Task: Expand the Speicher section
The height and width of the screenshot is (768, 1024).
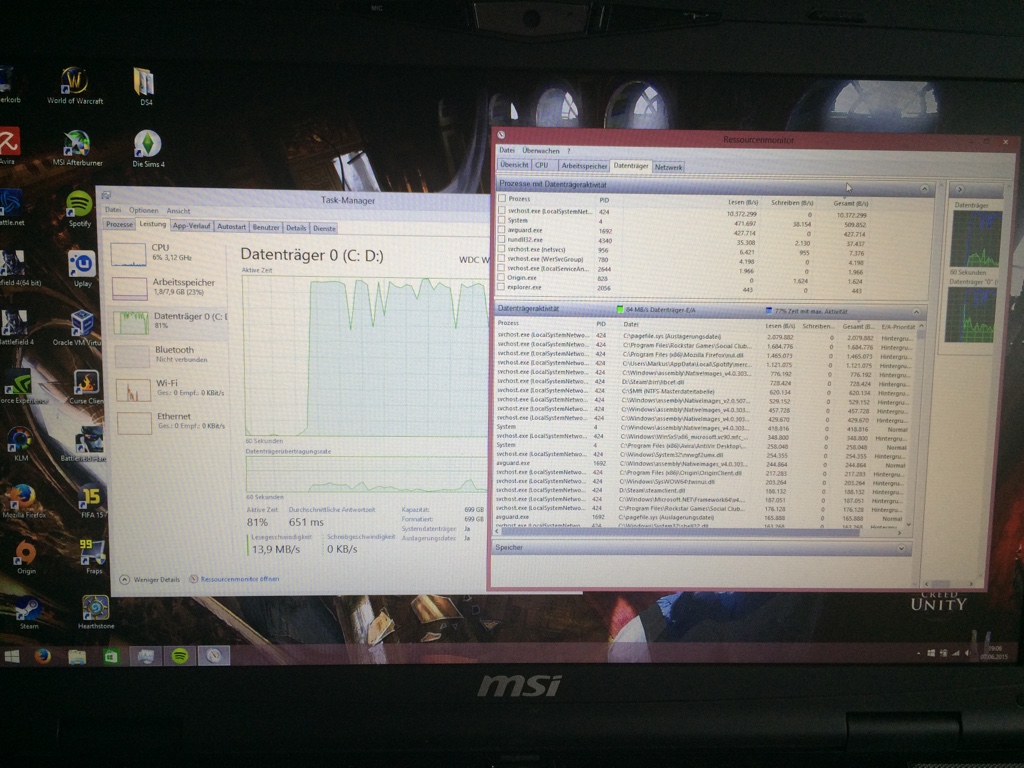Action: tap(901, 549)
